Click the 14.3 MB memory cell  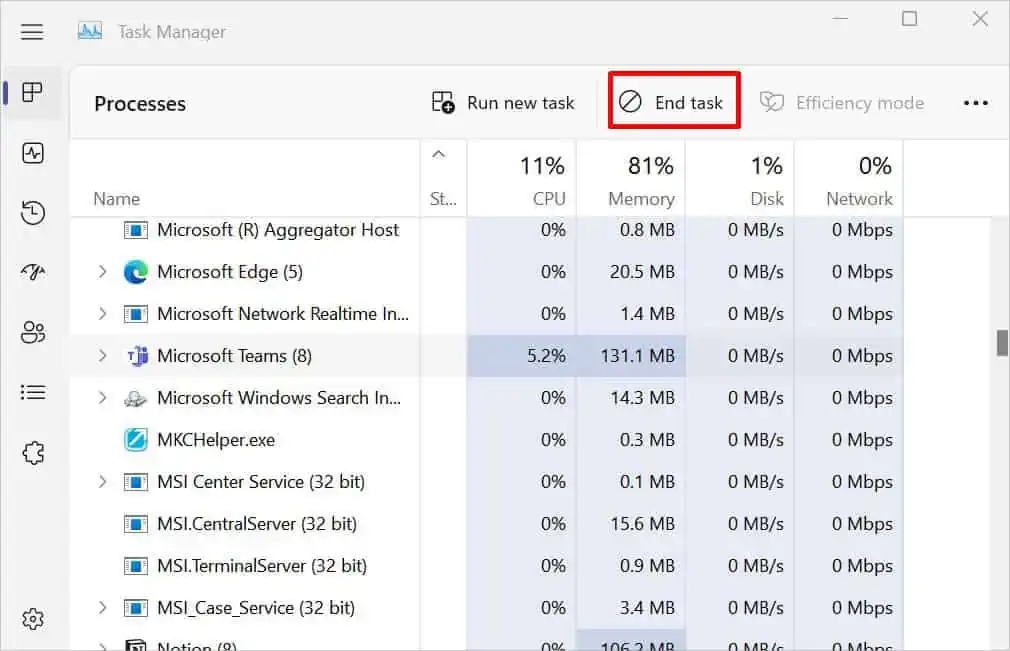tap(631, 398)
